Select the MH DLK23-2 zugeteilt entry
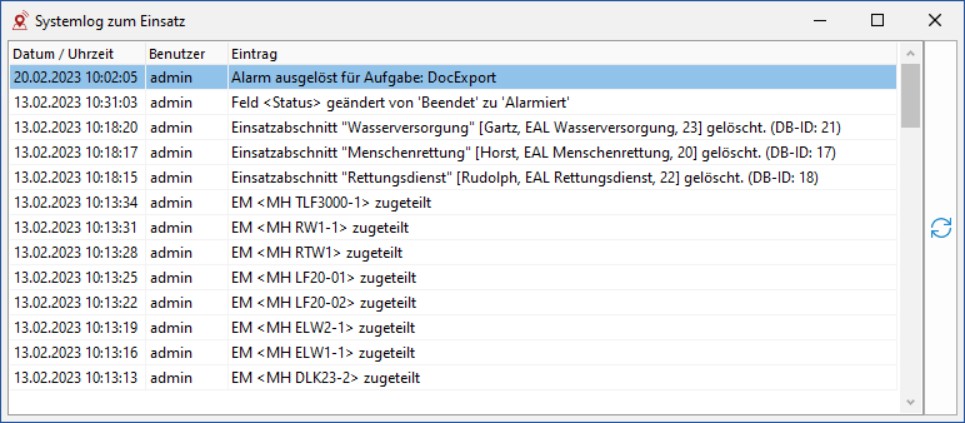965x423 pixels. point(453,377)
